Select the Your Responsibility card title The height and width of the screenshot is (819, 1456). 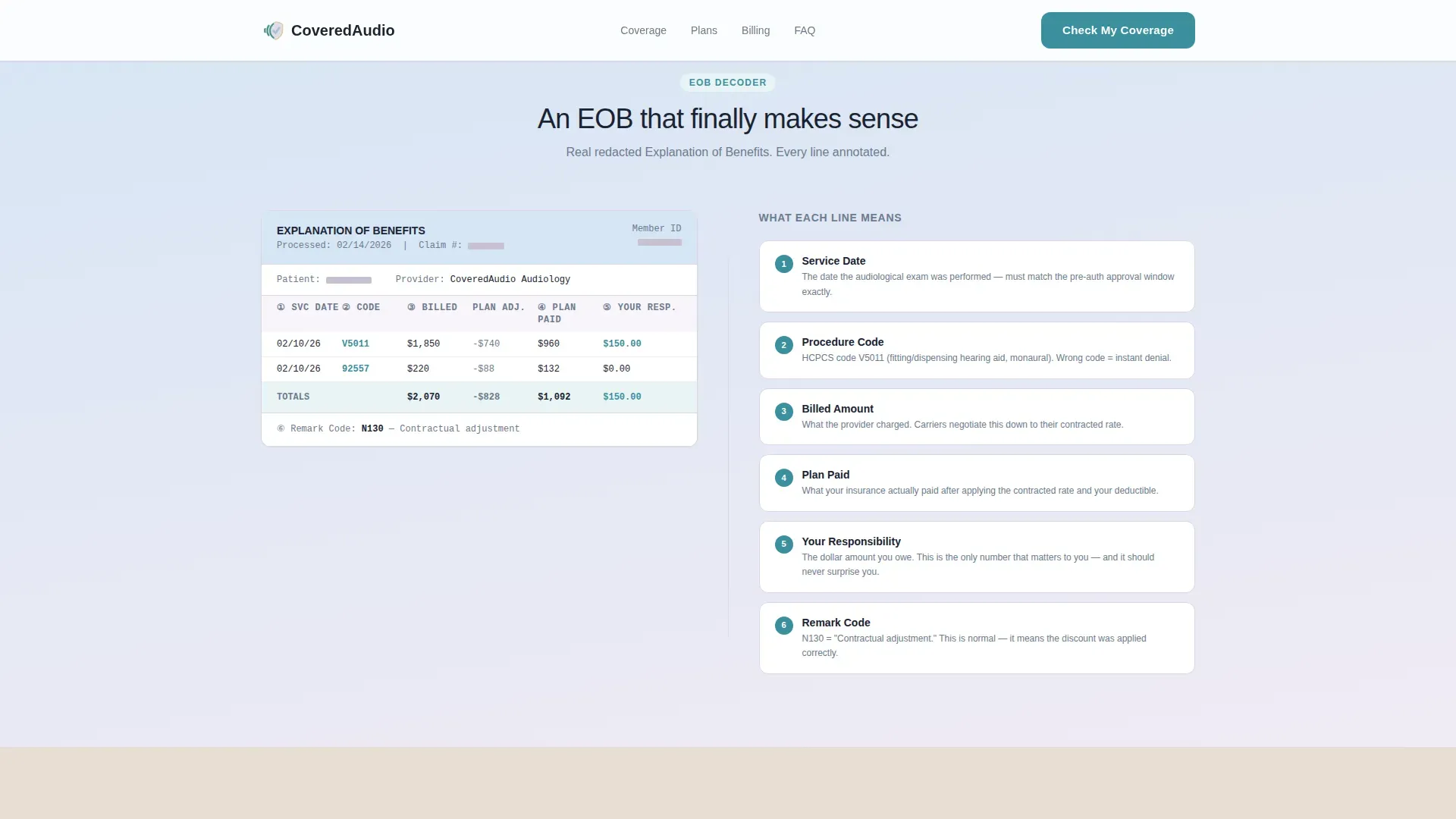point(851,541)
